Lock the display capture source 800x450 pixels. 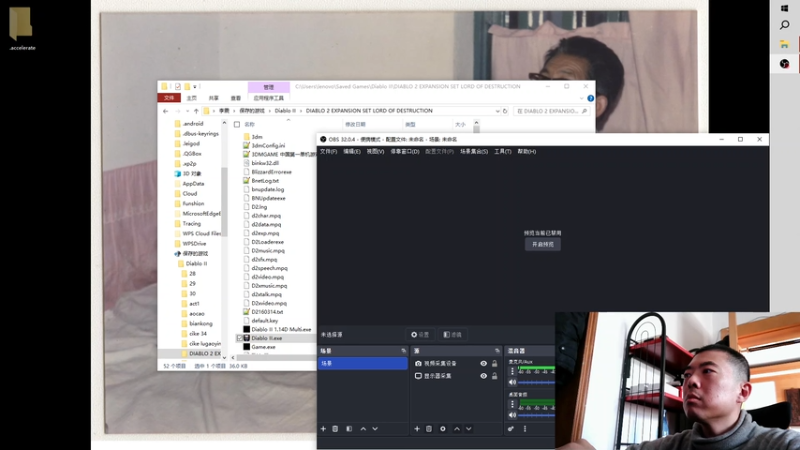[494, 376]
